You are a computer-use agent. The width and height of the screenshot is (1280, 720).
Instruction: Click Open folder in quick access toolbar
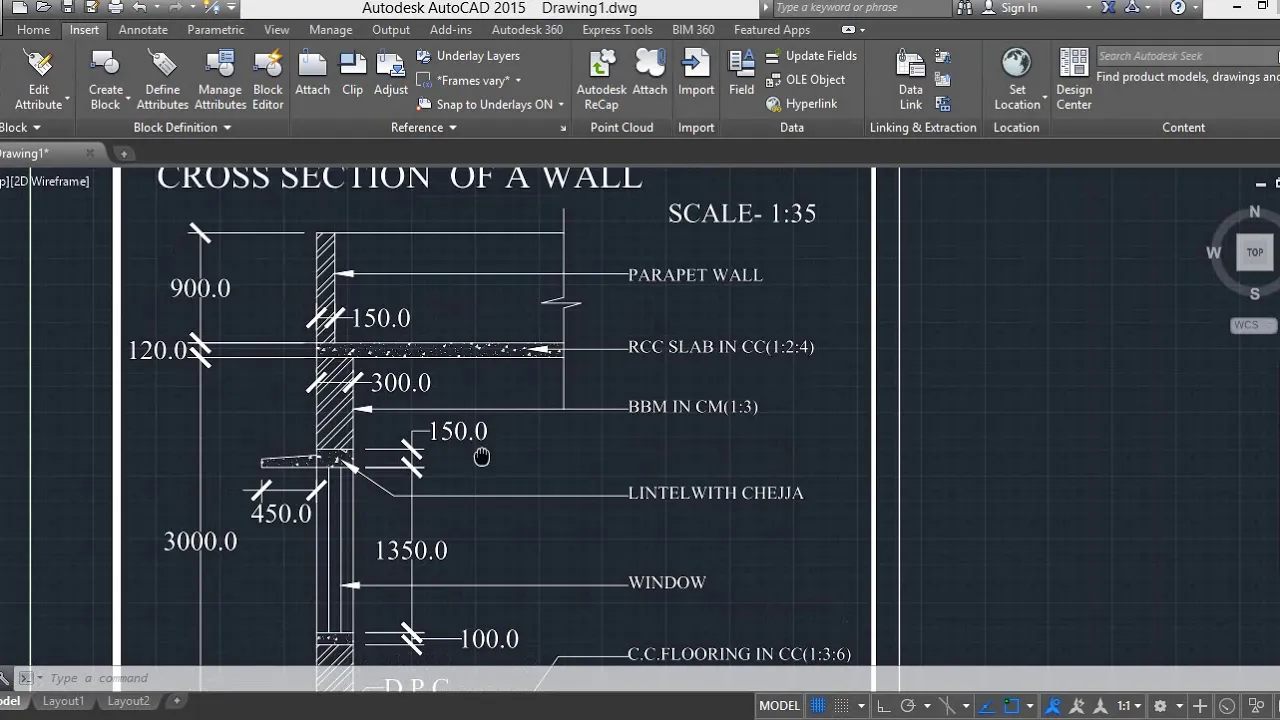click(44, 7)
